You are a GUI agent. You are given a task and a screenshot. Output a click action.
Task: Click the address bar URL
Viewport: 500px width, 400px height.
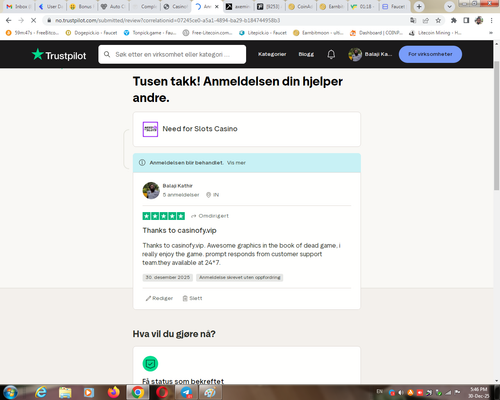tap(168, 20)
